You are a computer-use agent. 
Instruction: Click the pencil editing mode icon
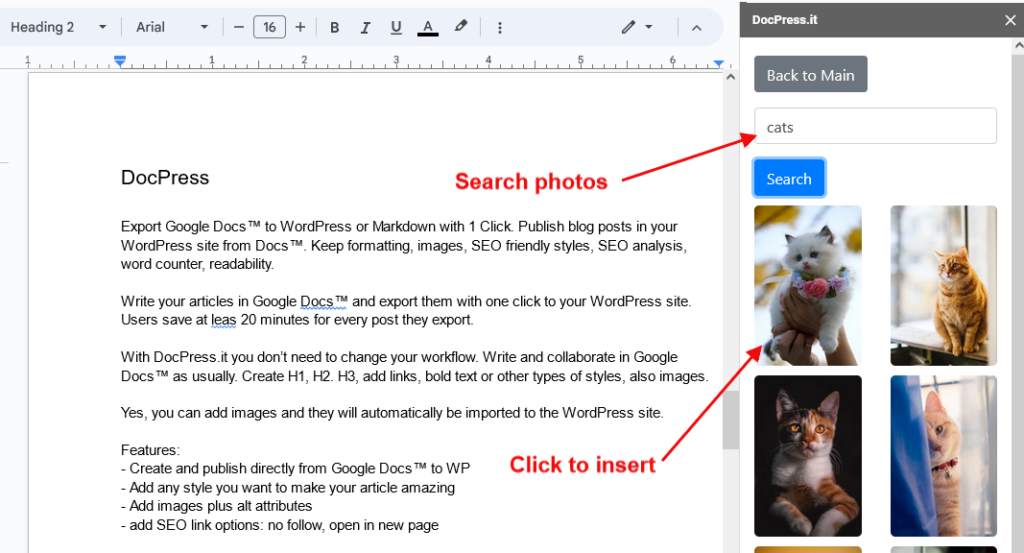(628, 27)
